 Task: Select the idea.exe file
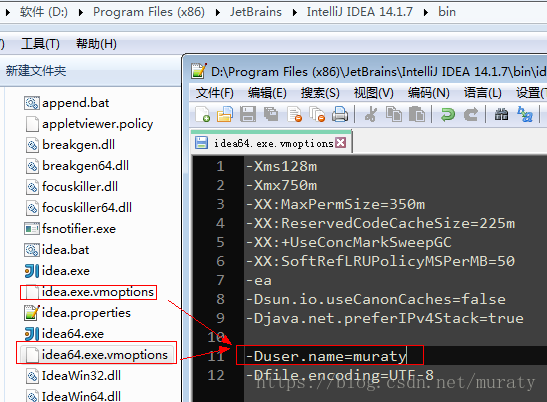(57, 271)
